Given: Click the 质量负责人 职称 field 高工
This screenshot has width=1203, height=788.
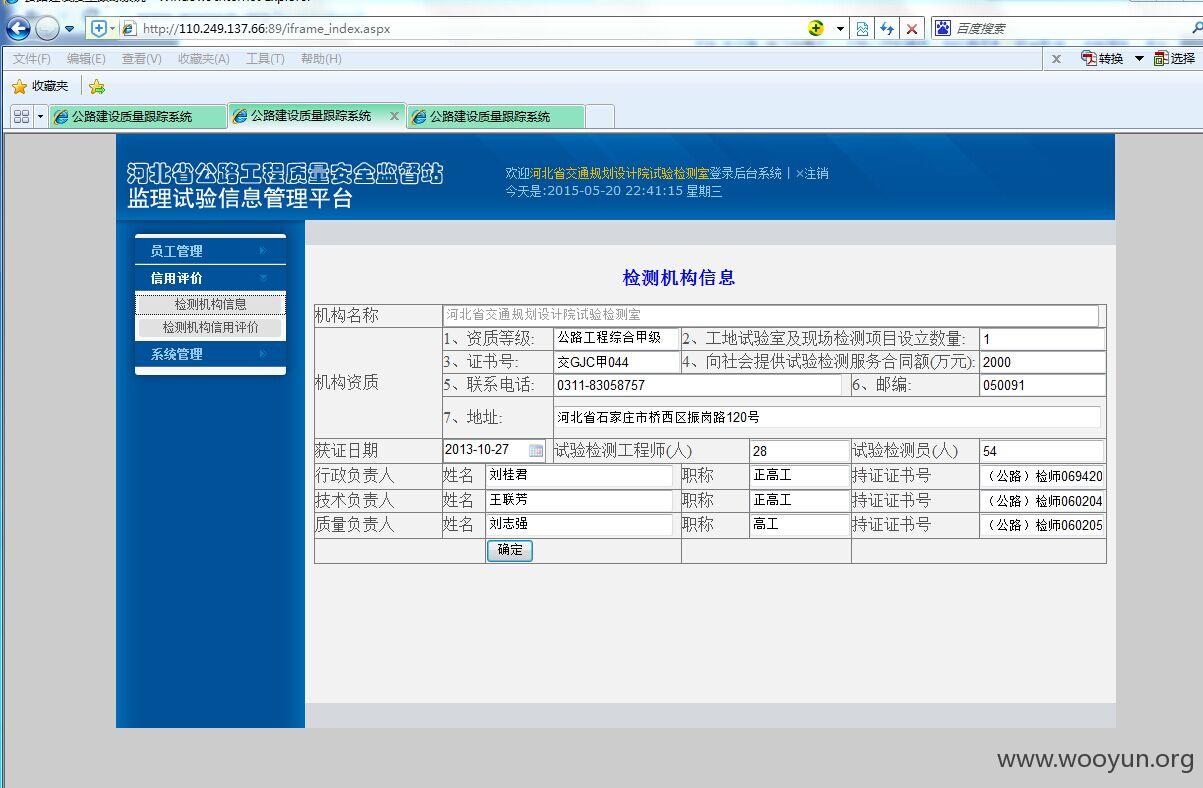Looking at the screenshot, I should click(x=799, y=525).
